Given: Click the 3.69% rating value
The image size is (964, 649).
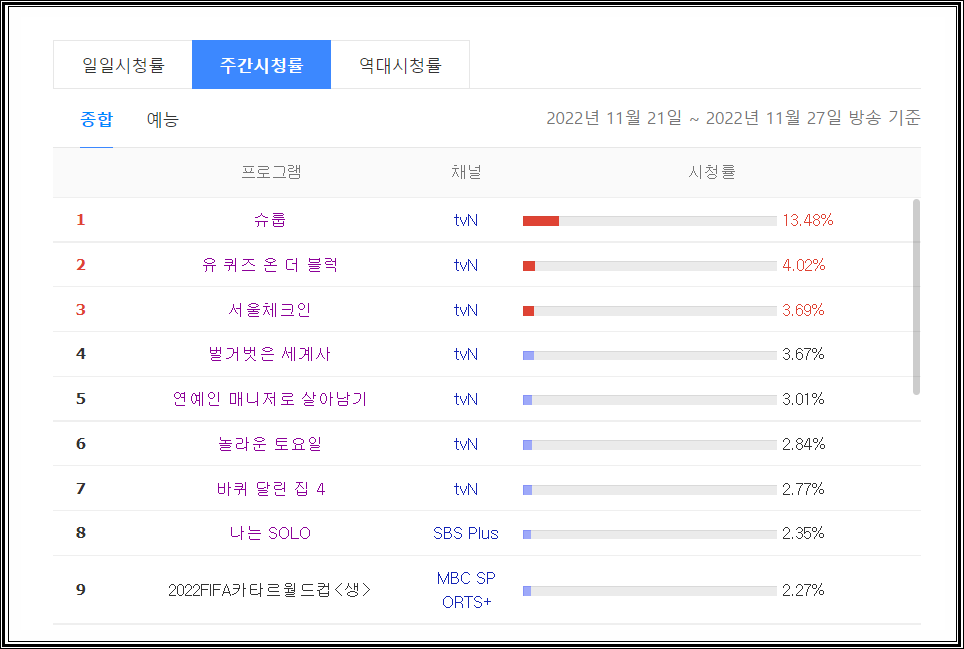Looking at the screenshot, I should [x=803, y=310].
